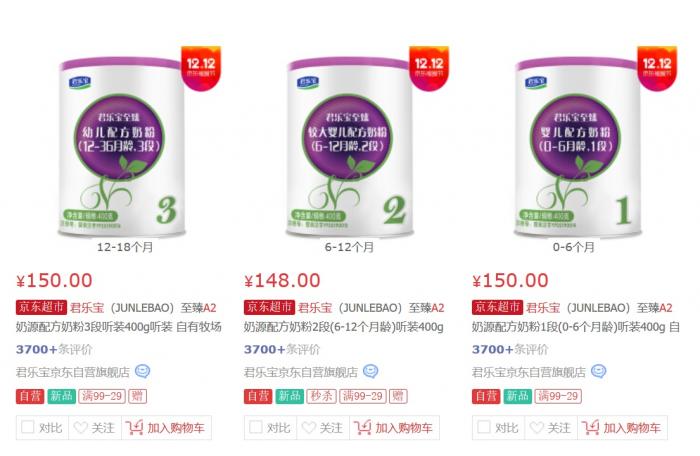Add the ¥148.00 product to cart

coord(394,428)
